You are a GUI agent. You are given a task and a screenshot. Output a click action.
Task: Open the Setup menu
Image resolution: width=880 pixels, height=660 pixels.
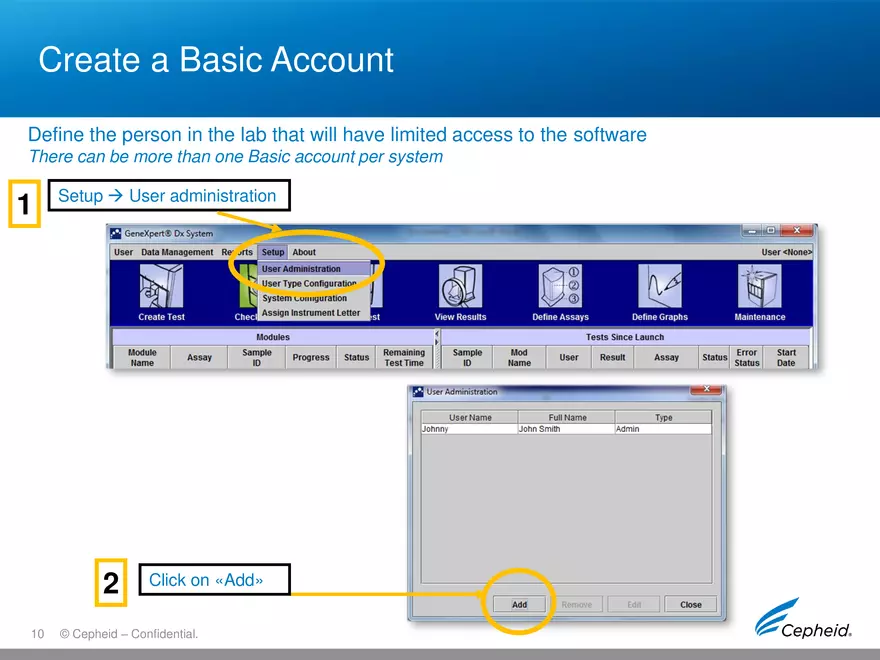[x=272, y=252]
